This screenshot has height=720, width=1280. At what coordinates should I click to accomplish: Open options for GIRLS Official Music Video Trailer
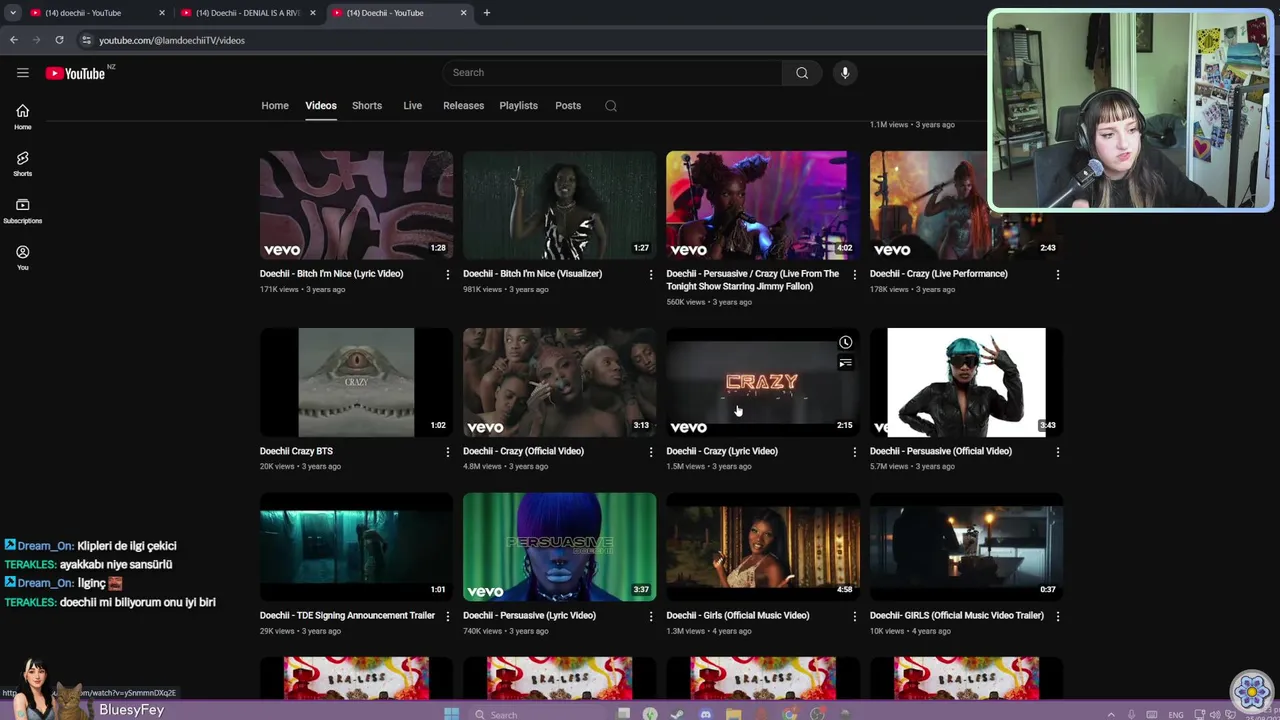1057,616
